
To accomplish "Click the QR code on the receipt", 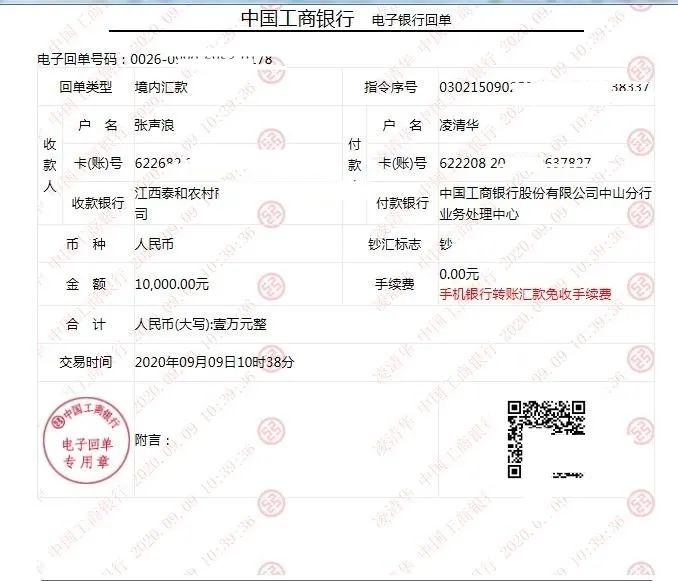I will point(546,439).
